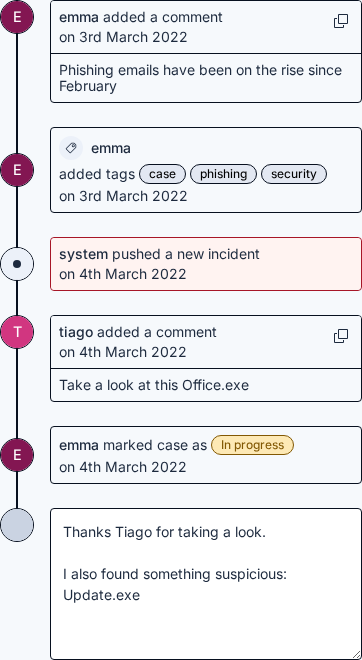Click 'emma' username in first comment header
Viewport: 362px width, 660px height.
click(79, 17)
